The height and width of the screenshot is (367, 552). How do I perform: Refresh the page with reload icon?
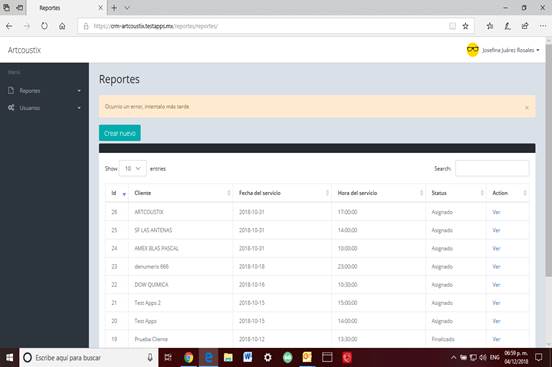(44, 26)
